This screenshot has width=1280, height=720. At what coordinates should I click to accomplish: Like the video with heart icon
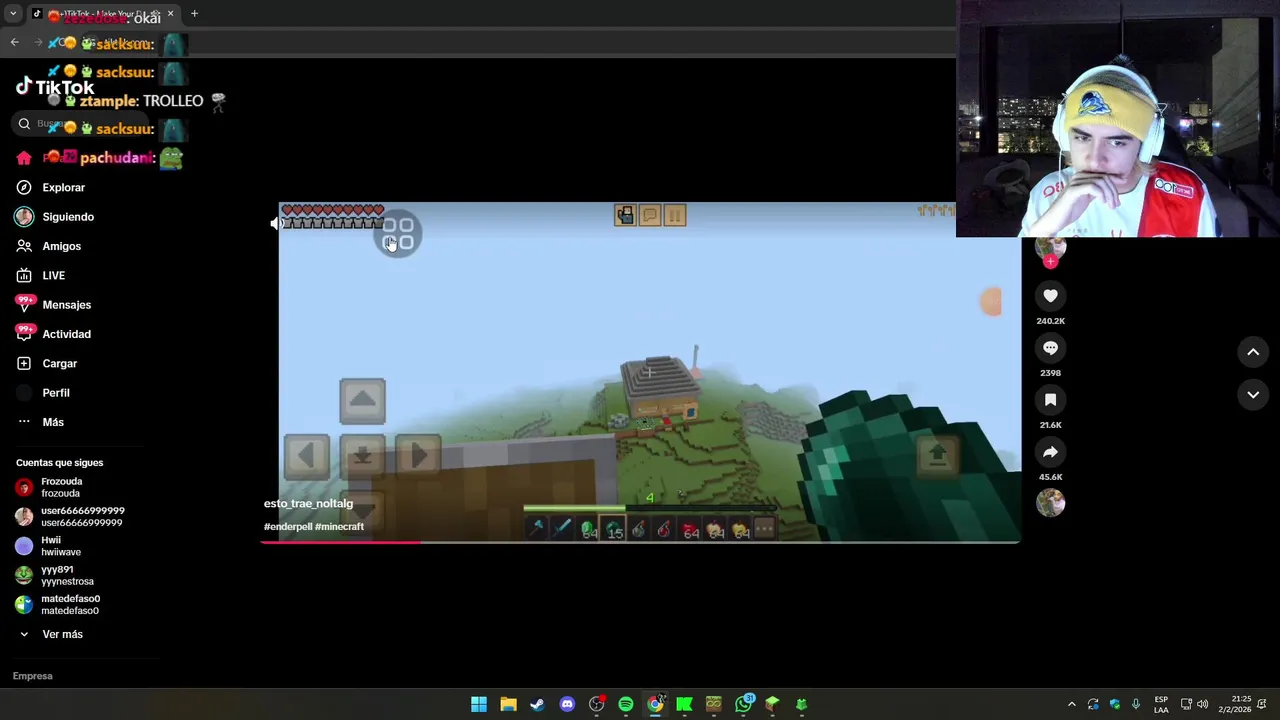[x=1050, y=296]
